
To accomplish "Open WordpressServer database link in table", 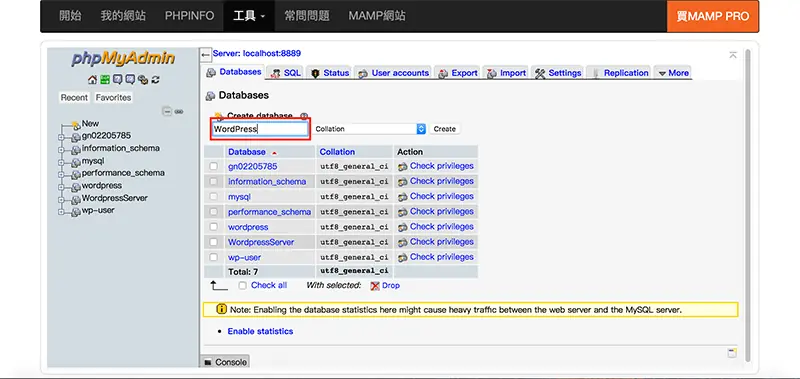I will 261,242.
